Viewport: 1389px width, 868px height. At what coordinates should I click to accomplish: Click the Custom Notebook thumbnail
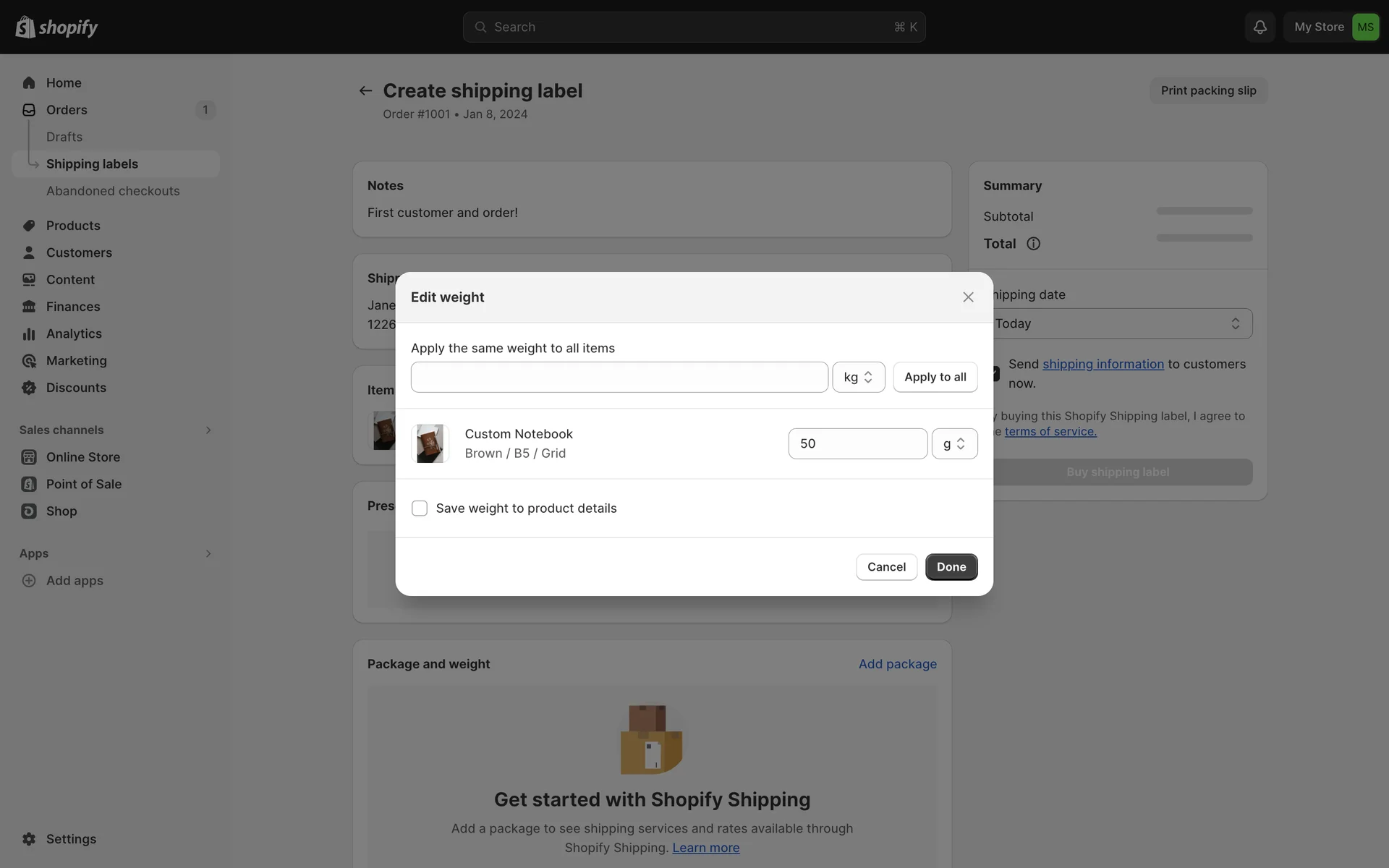[x=430, y=443]
